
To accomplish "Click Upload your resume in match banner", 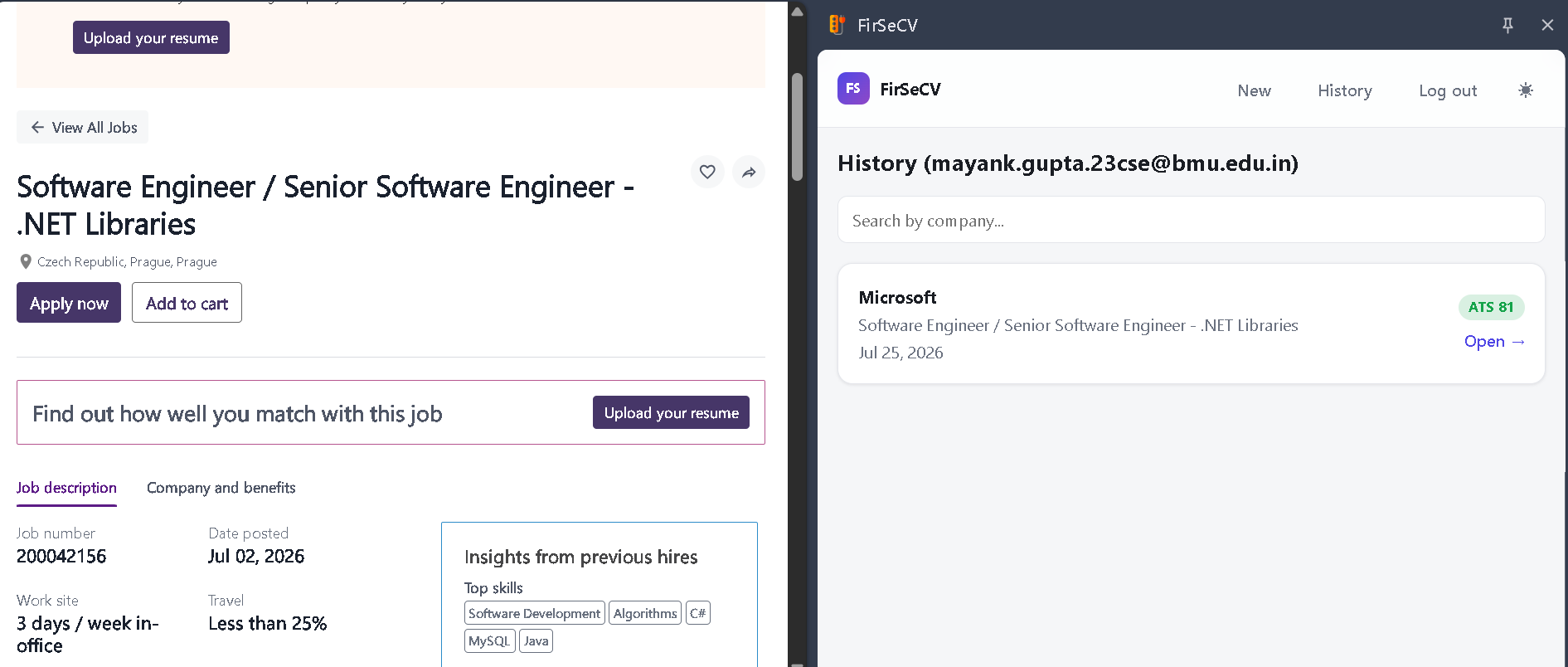I will pos(671,412).
